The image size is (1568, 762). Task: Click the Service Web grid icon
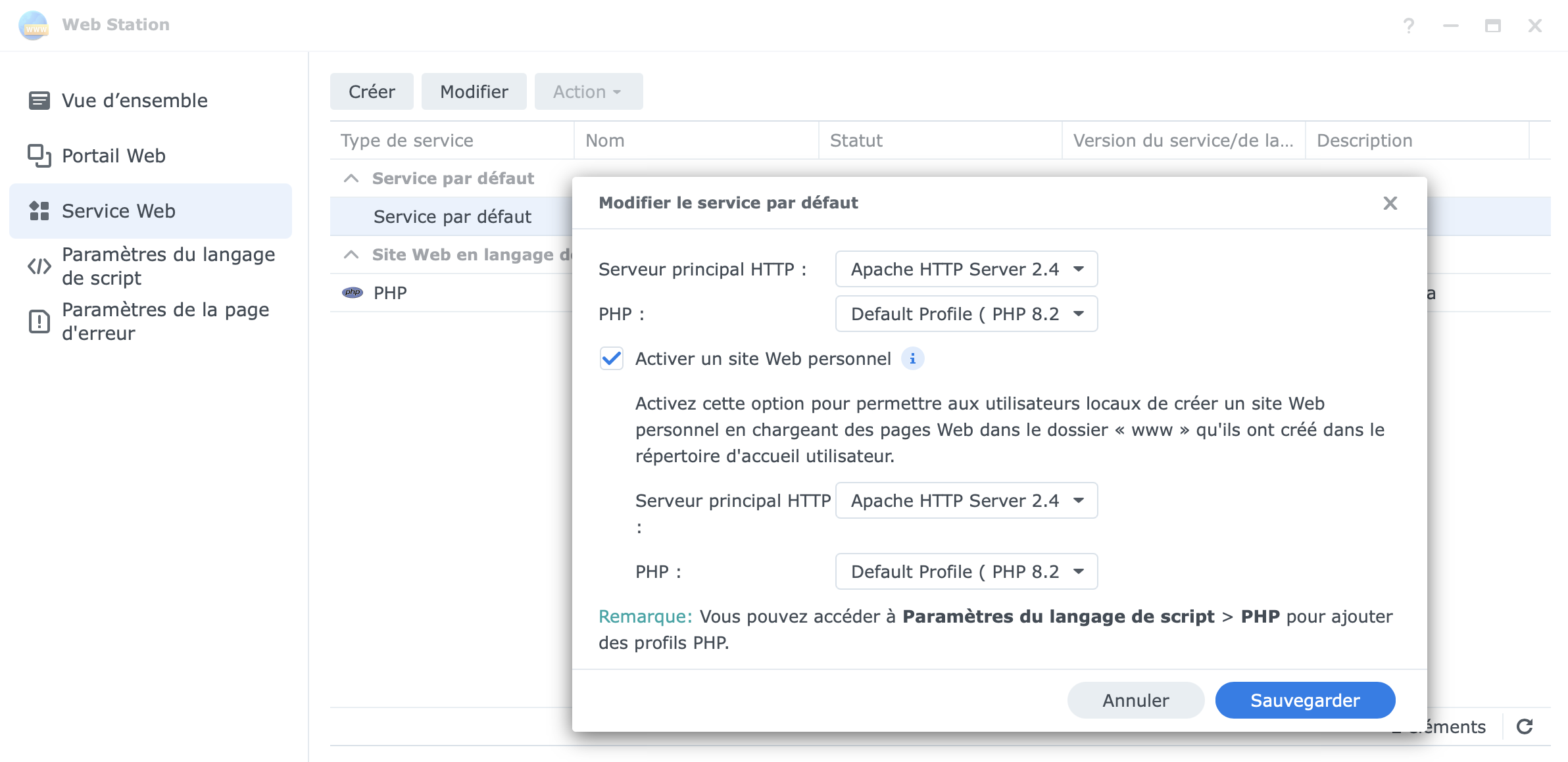39,211
